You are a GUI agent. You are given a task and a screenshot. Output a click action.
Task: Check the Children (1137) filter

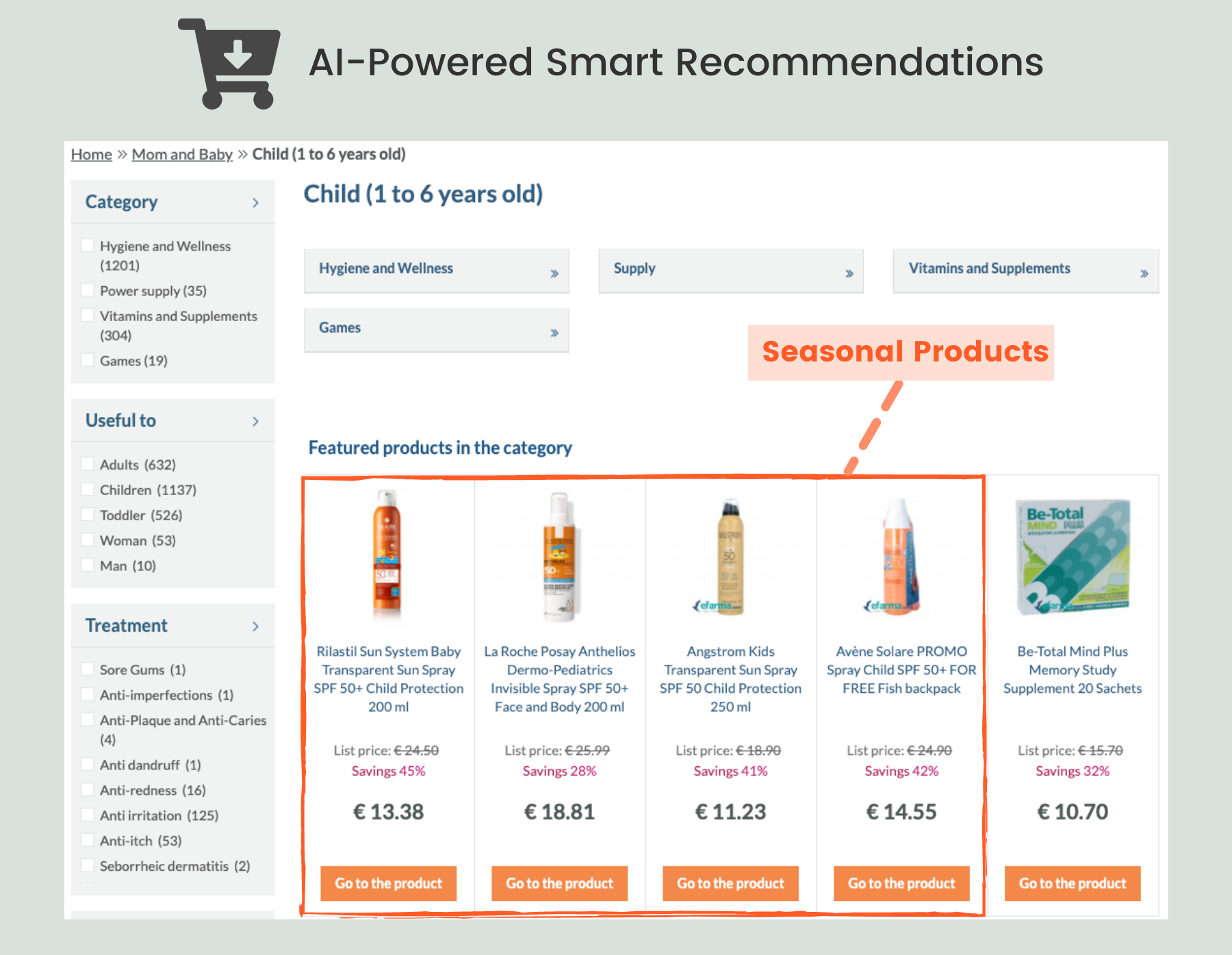(x=88, y=489)
